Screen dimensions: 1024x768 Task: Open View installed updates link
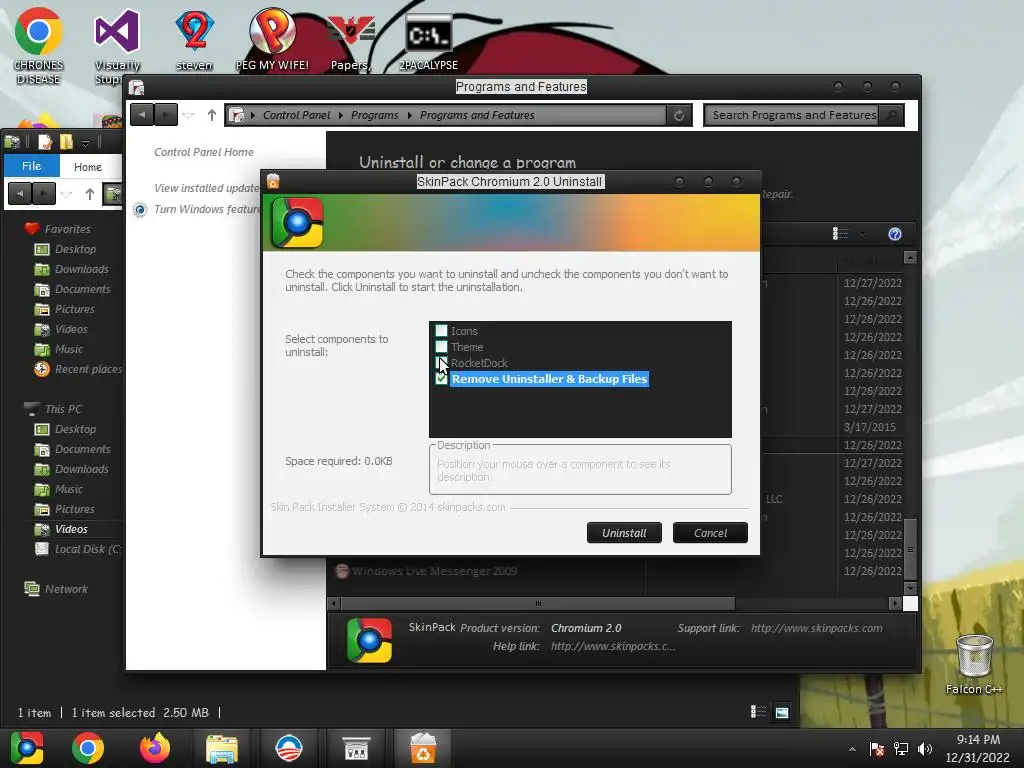[x=207, y=188]
